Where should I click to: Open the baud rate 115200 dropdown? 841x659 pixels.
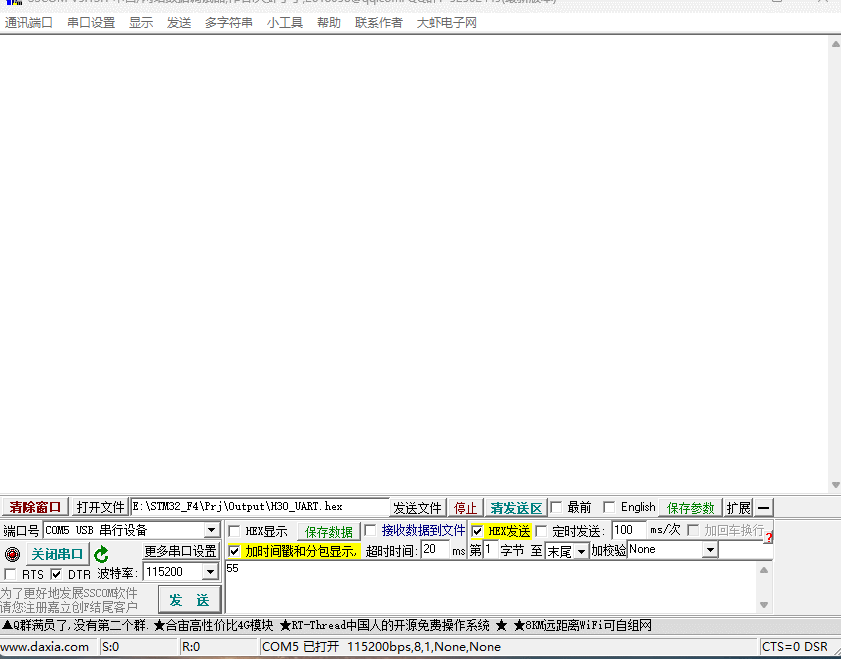coord(210,572)
